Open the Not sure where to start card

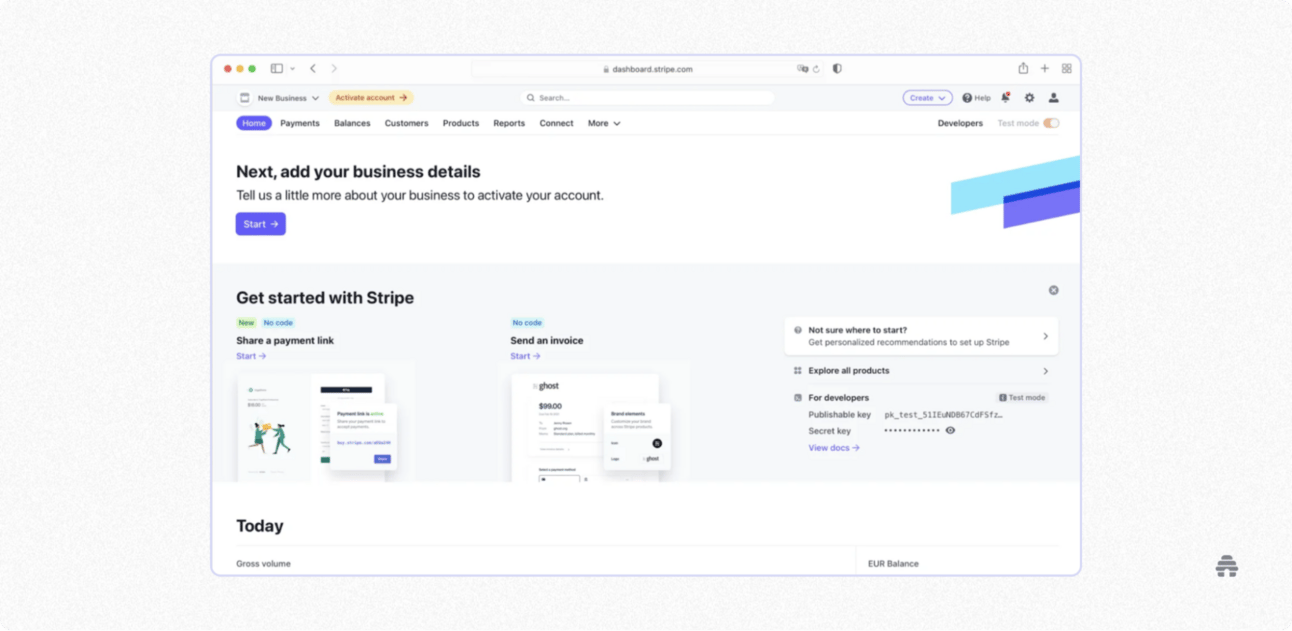(921, 336)
